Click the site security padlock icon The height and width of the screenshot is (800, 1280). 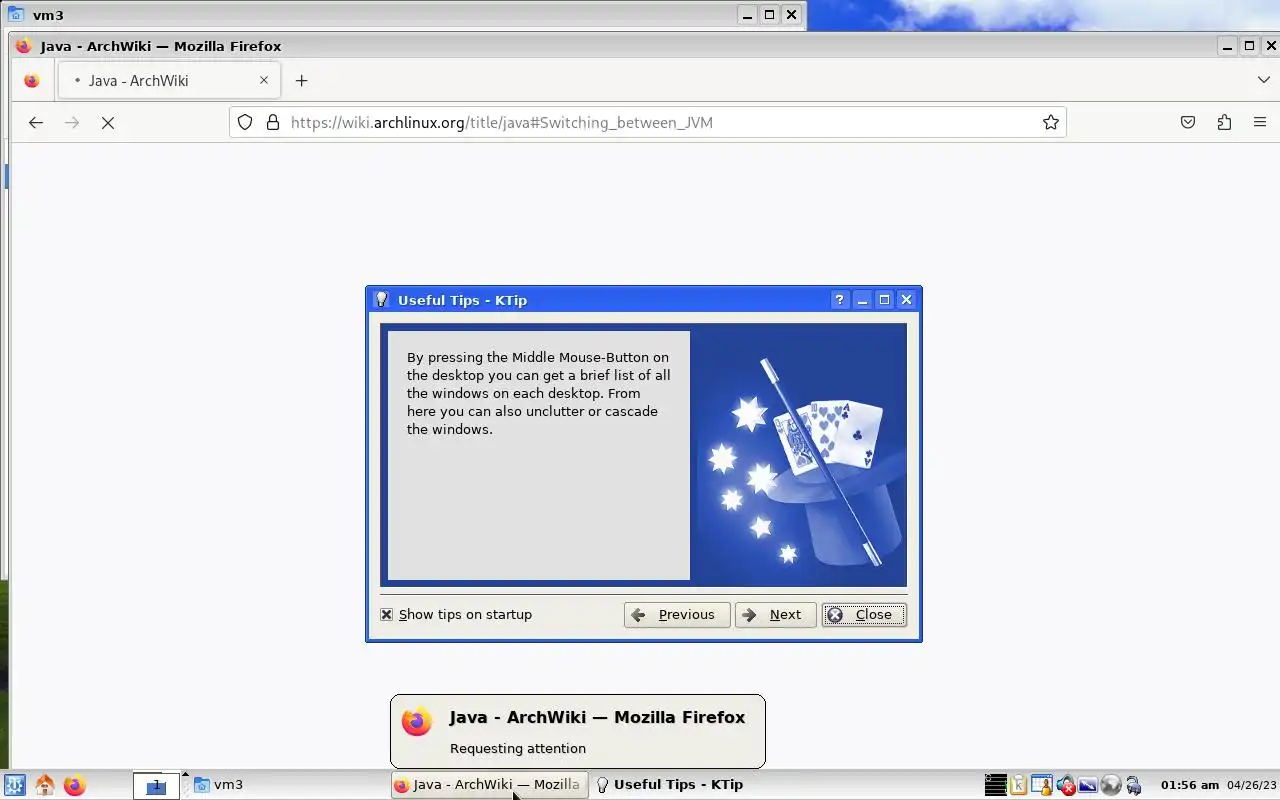272,122
